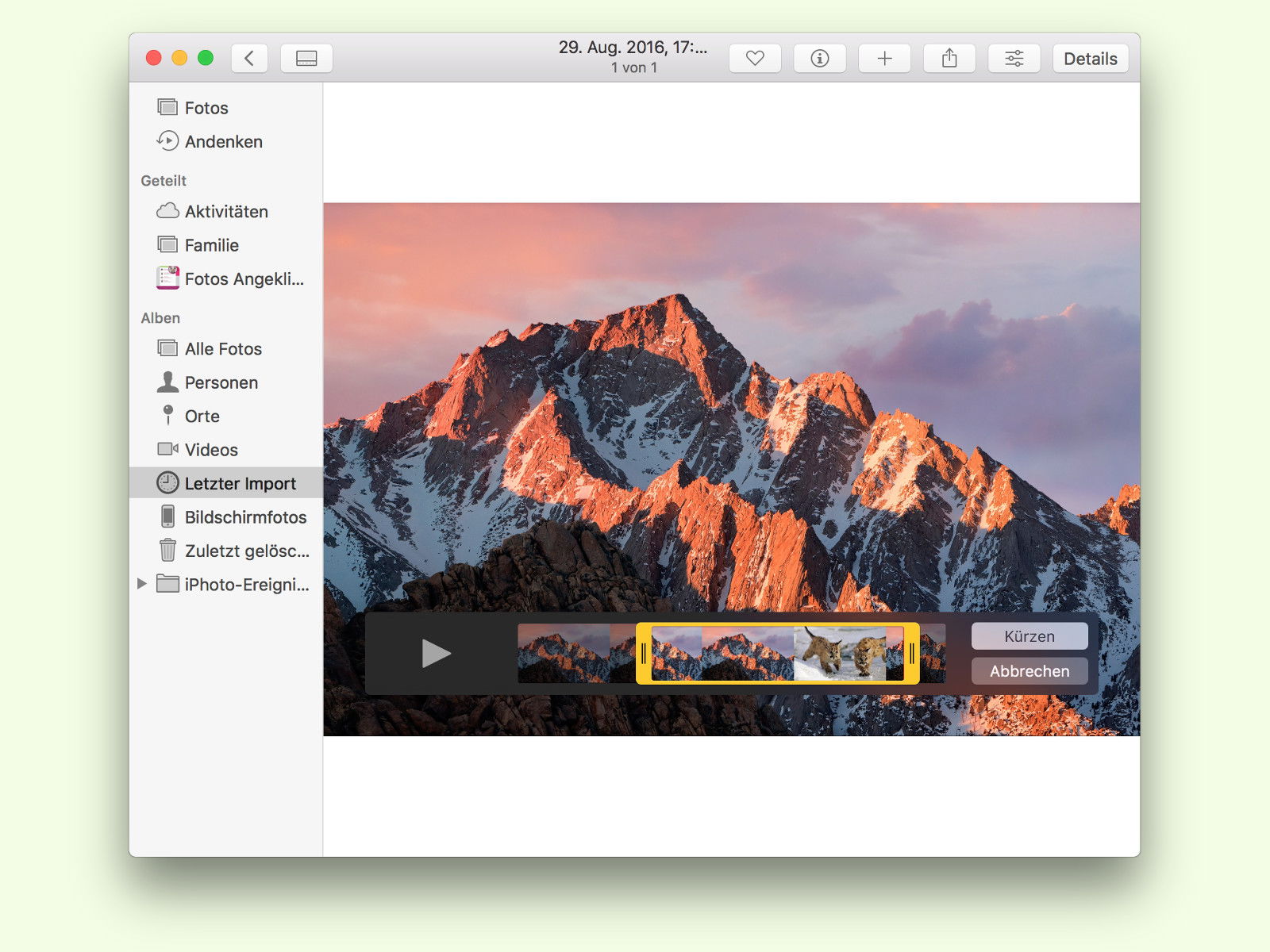
Task: Click the Bildschirmfotos phone icon
Action: tap(167, 516)
